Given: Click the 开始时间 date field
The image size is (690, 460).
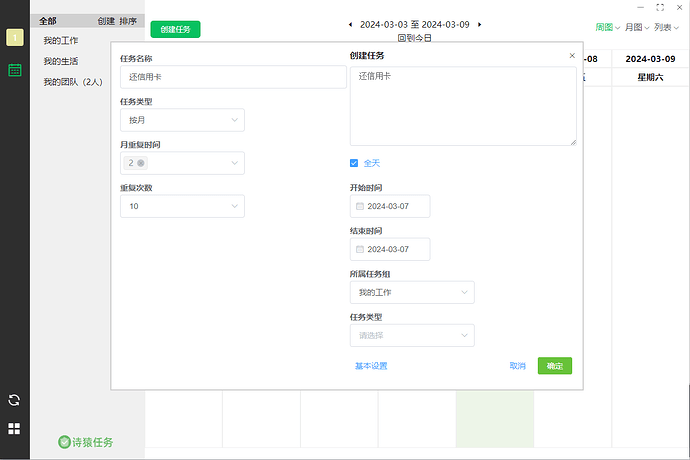Looking at the screenshot, I should click(390, 206).
